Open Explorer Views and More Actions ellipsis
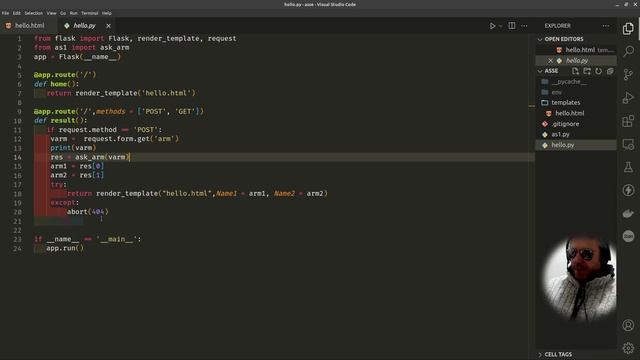640x360 pixels. click(606, 26)
